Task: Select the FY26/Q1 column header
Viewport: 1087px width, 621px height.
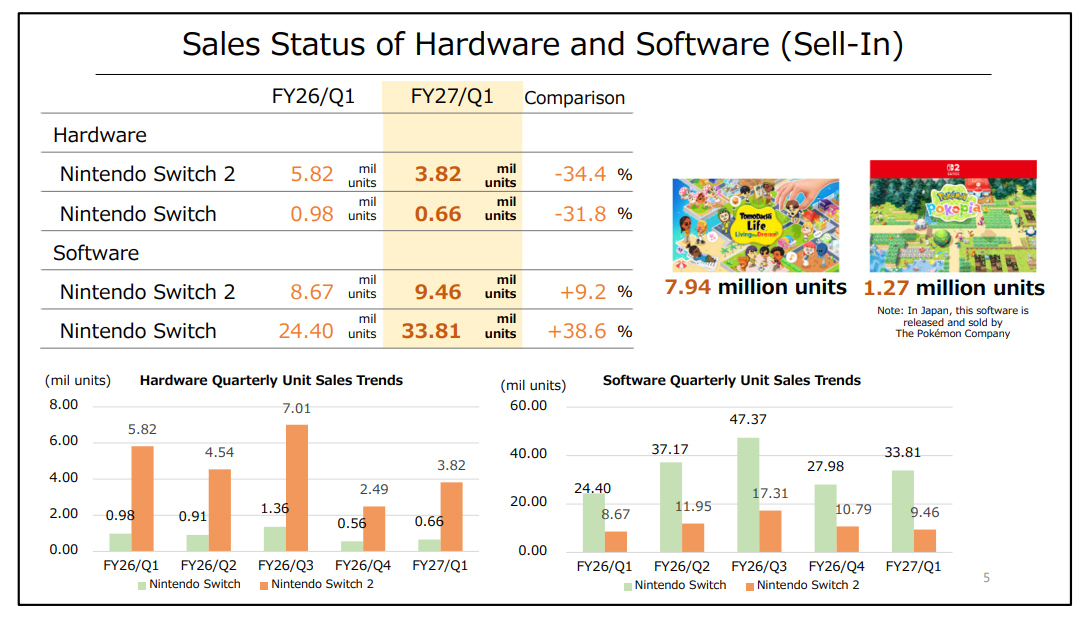Action: tap(313, 96)
